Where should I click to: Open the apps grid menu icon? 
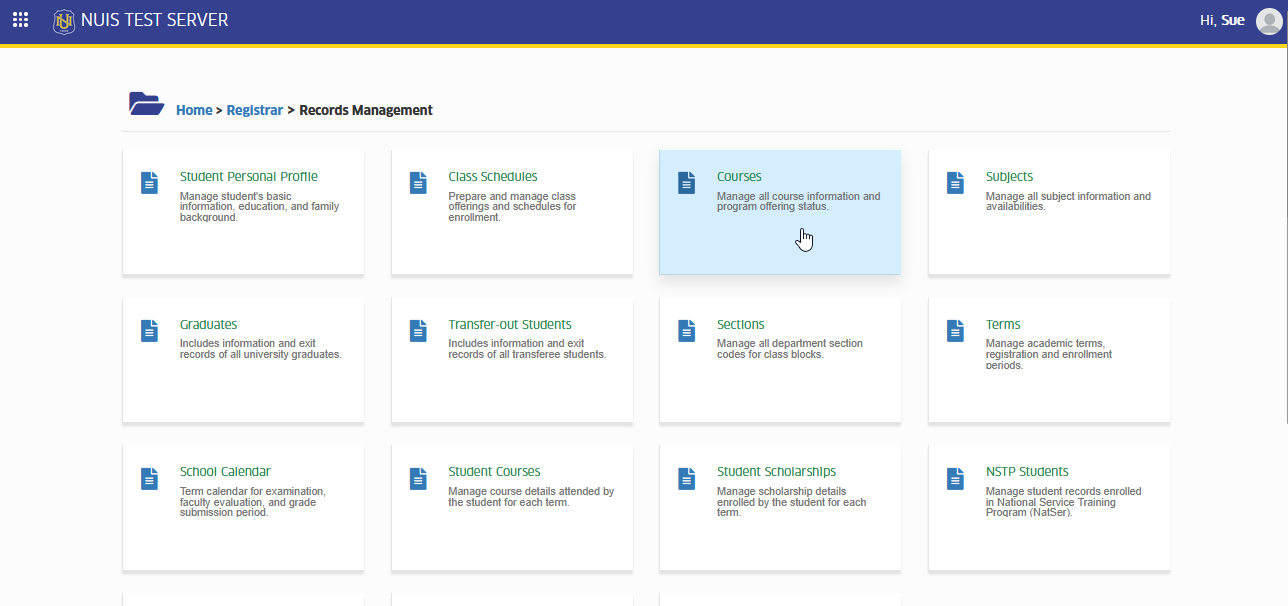pyautogui.click(x=20, y=20)
